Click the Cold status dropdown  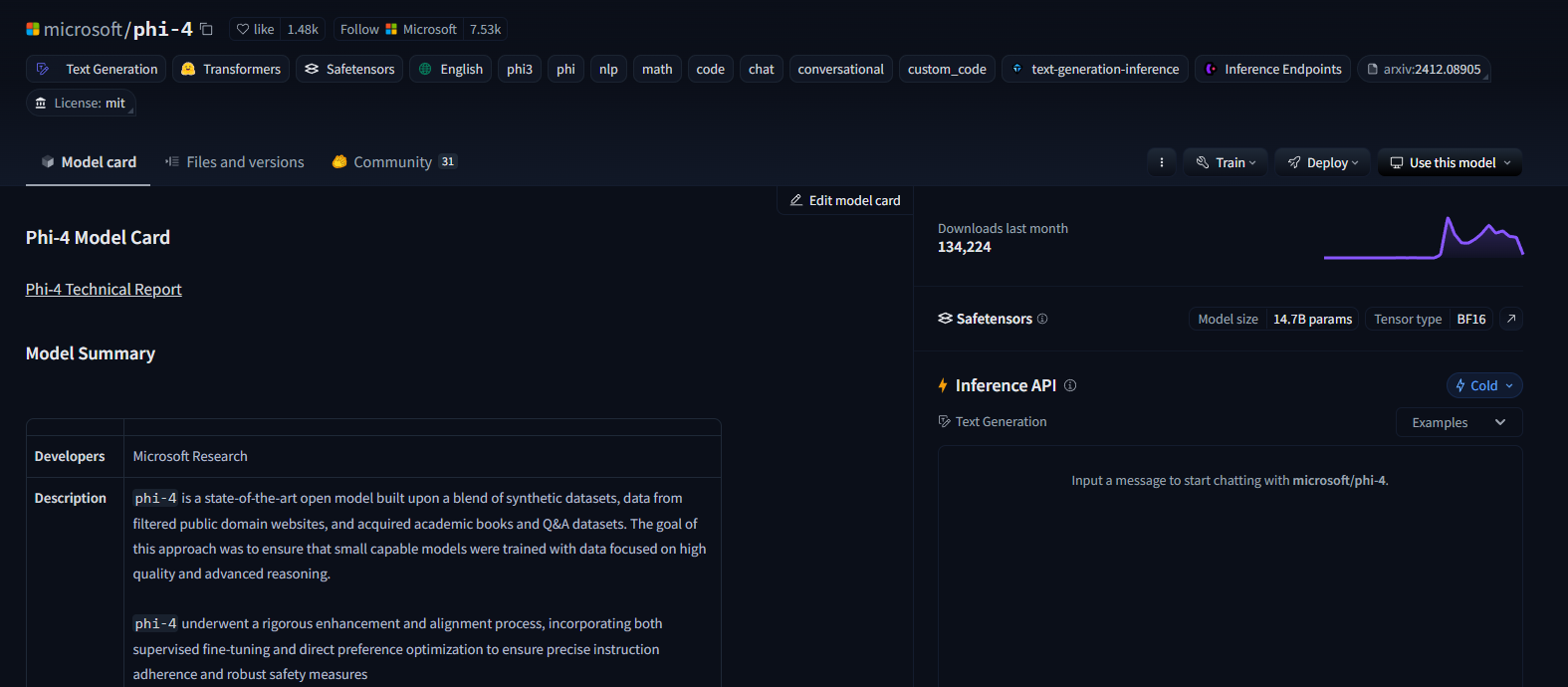(1483, 385)
